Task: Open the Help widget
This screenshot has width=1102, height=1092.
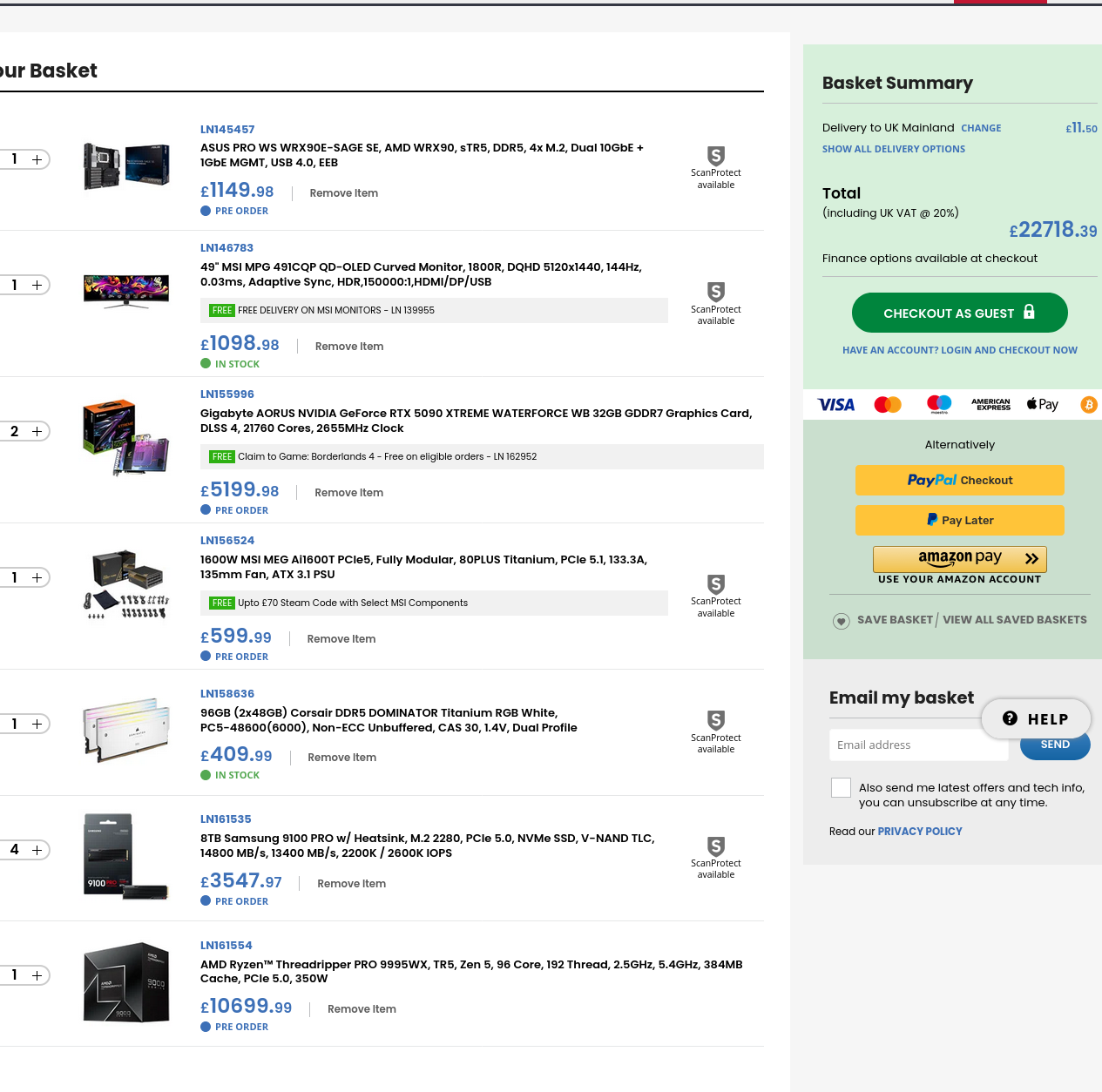Action: (x=1036, y=718)
